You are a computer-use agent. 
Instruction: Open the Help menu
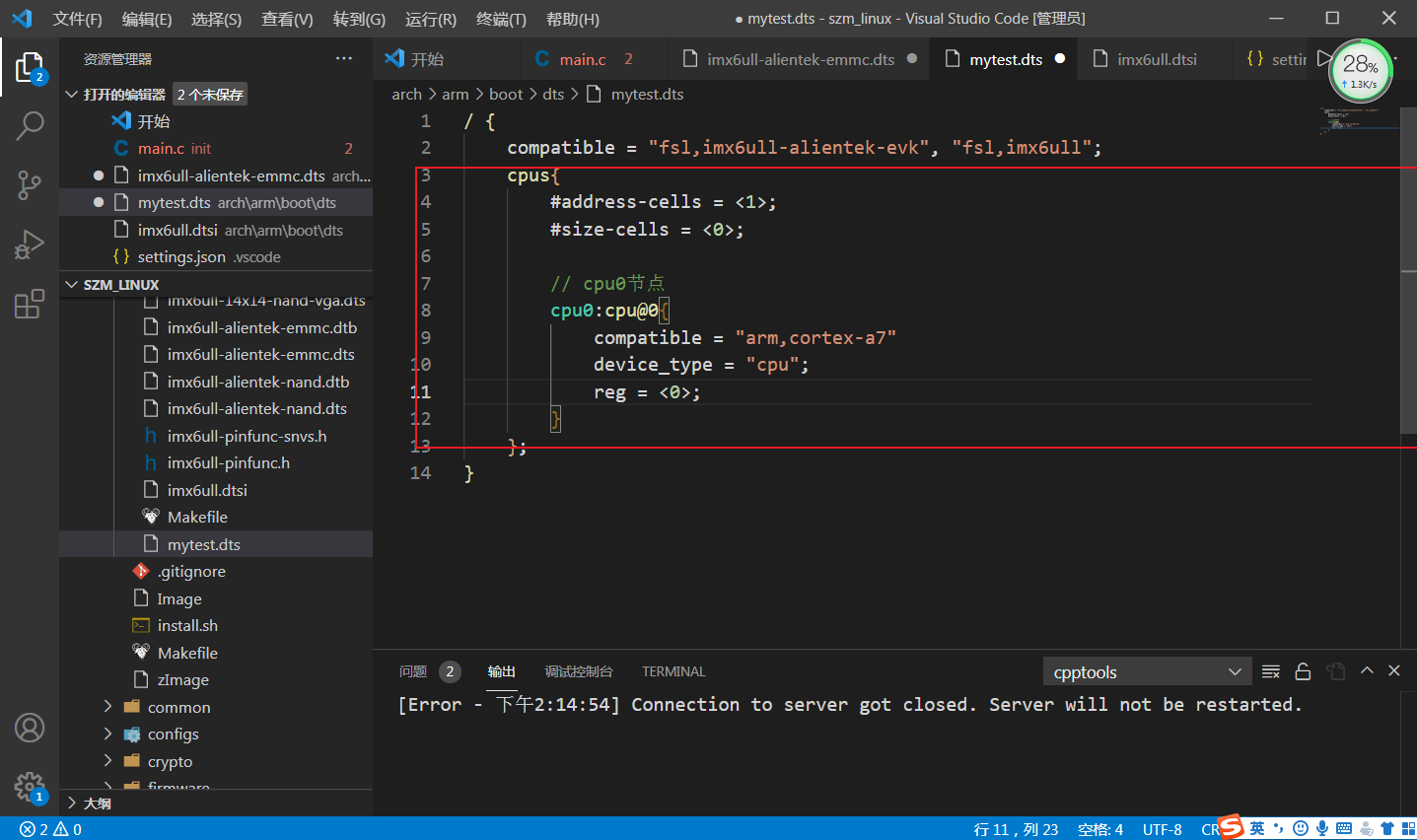pyautogui.click(x=572, y=19)
